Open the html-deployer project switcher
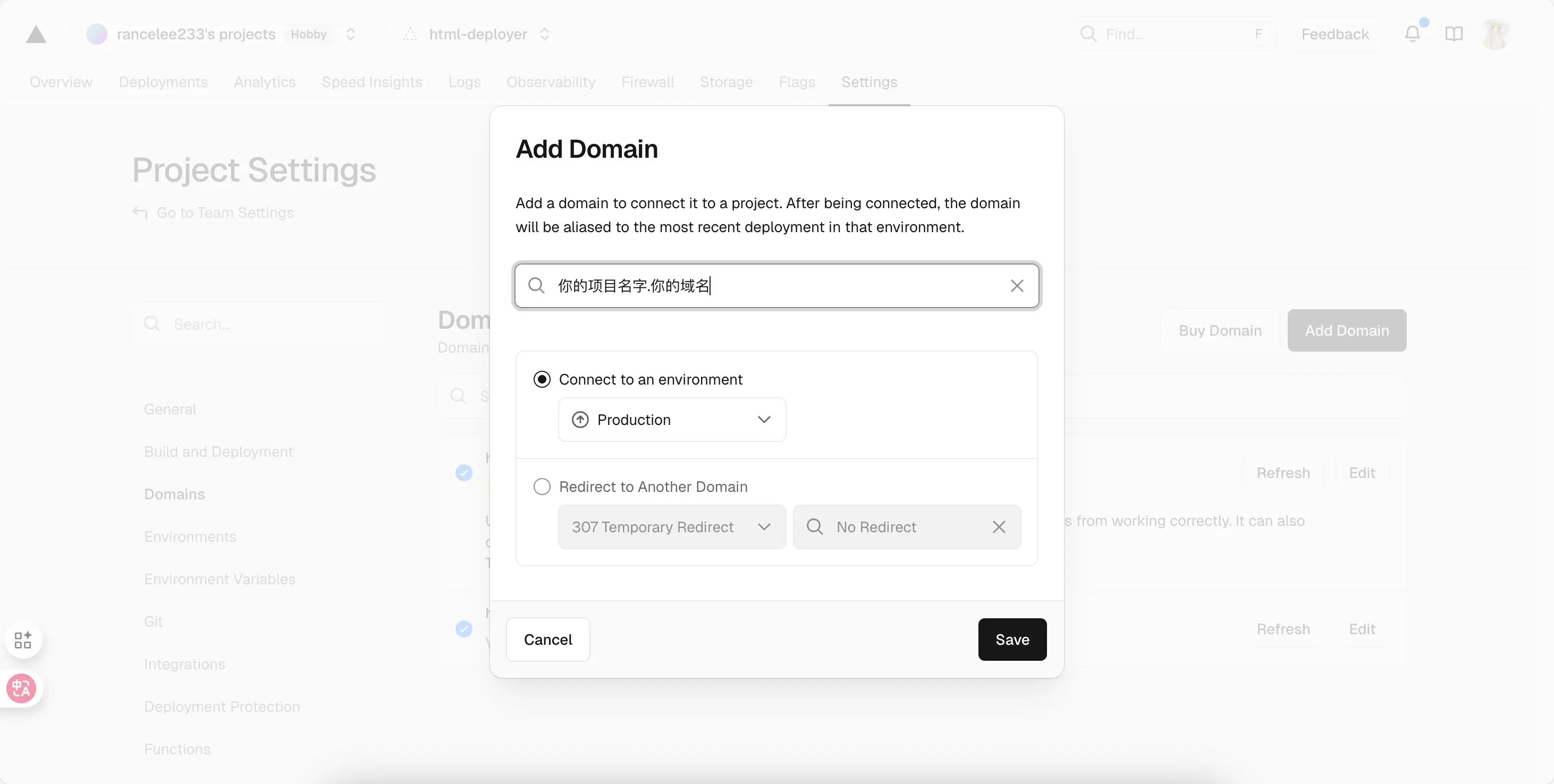The height and width of the screenshot is (784, 1554). coord(544,35)
